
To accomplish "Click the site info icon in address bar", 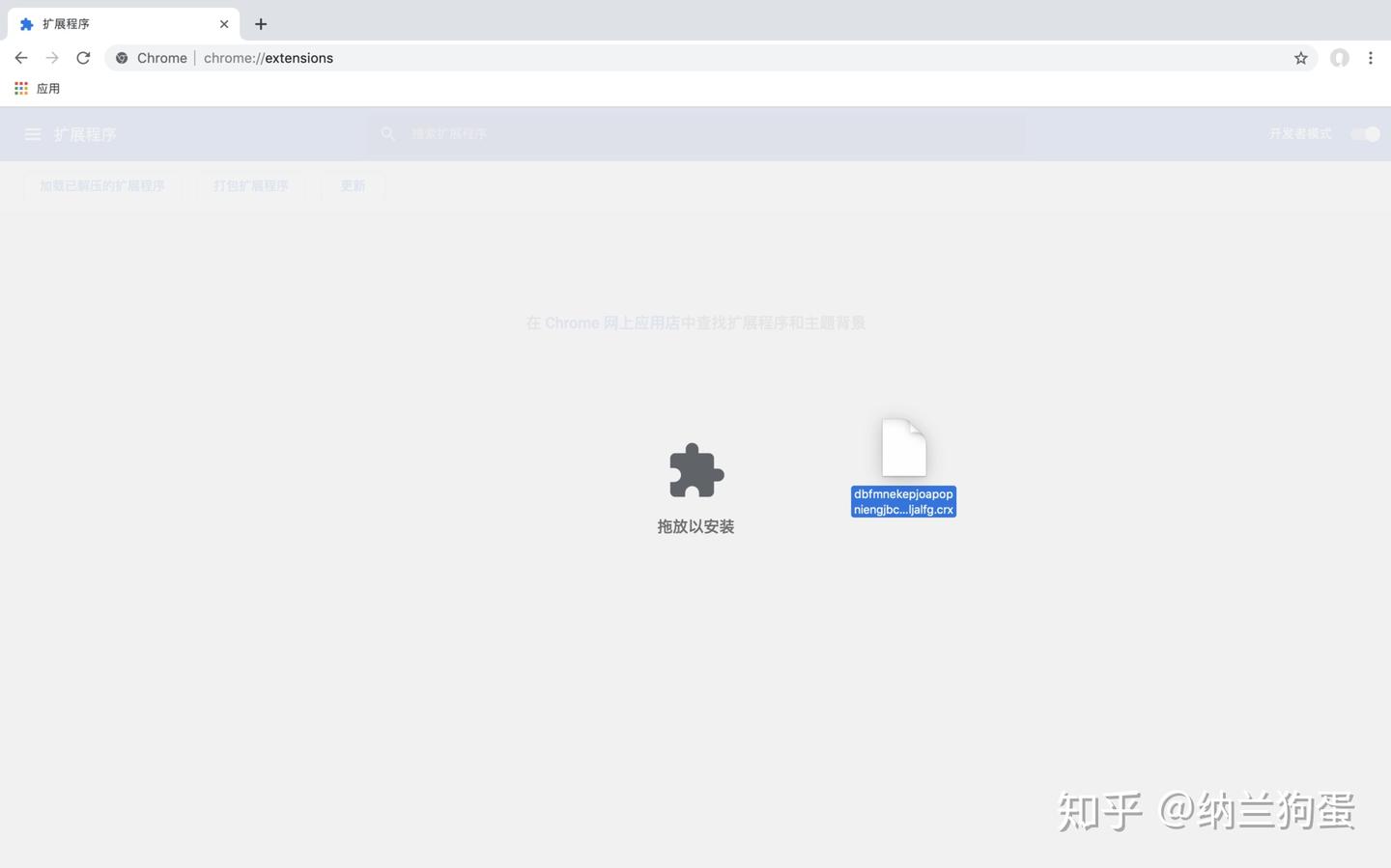I will coord(122,57).
